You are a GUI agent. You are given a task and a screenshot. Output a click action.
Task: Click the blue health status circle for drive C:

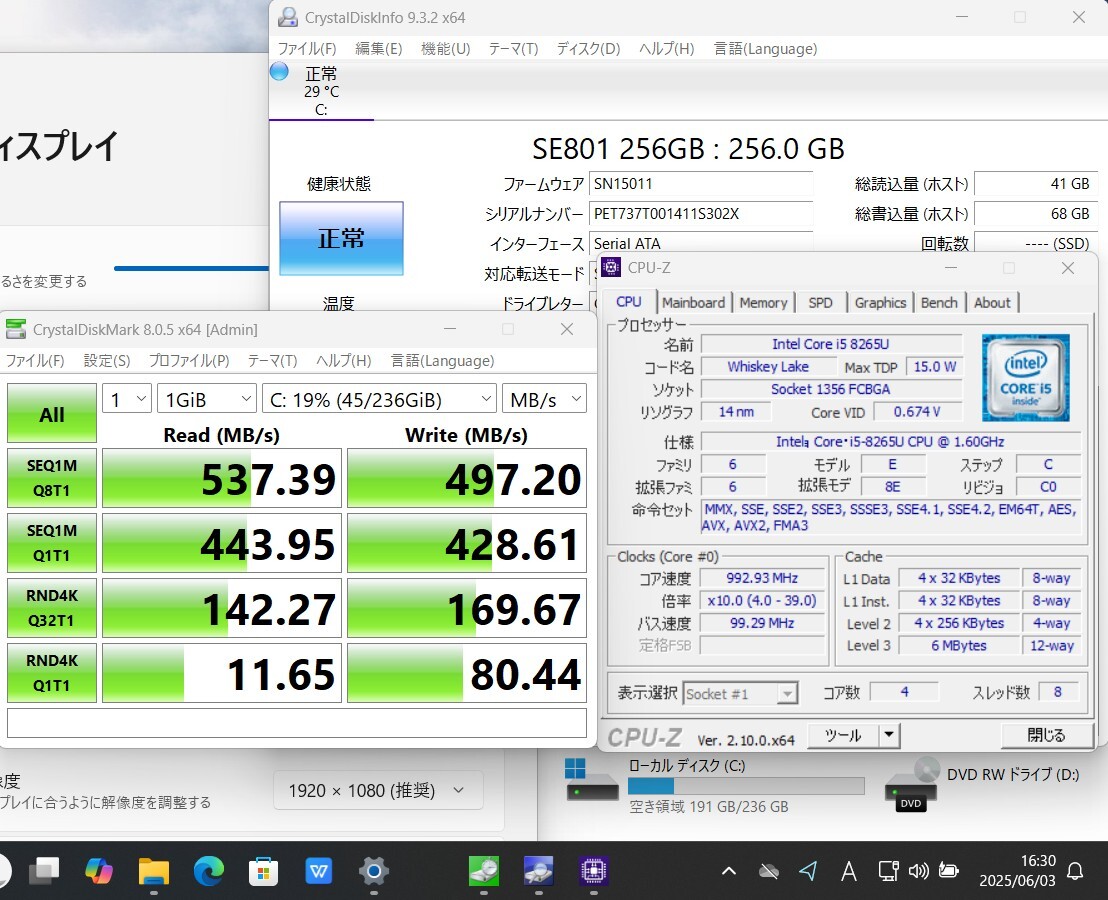click(x=279, y=72)
